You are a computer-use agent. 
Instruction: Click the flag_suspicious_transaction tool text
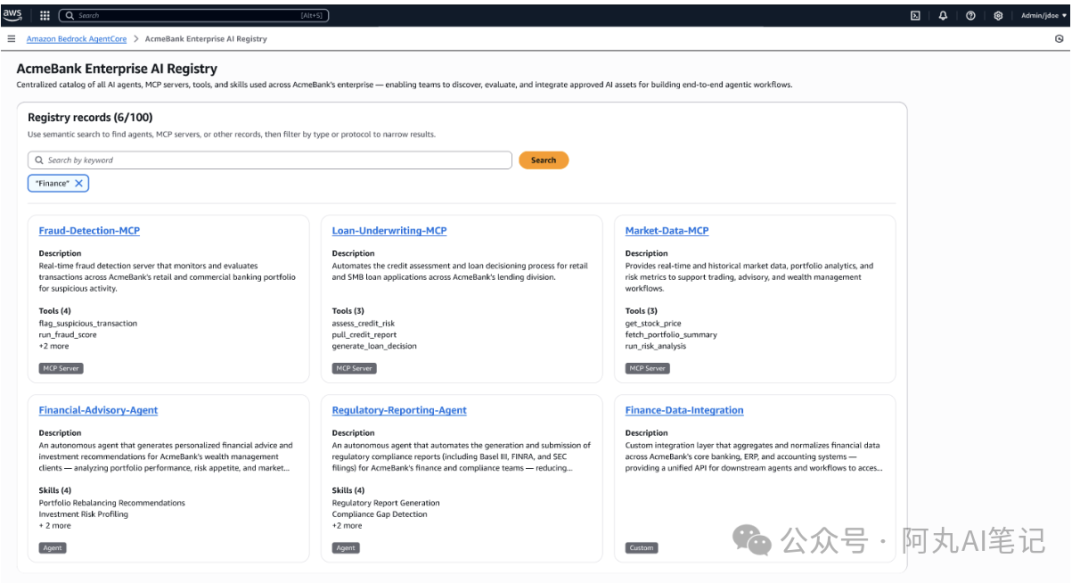click(x=87, y=323)
